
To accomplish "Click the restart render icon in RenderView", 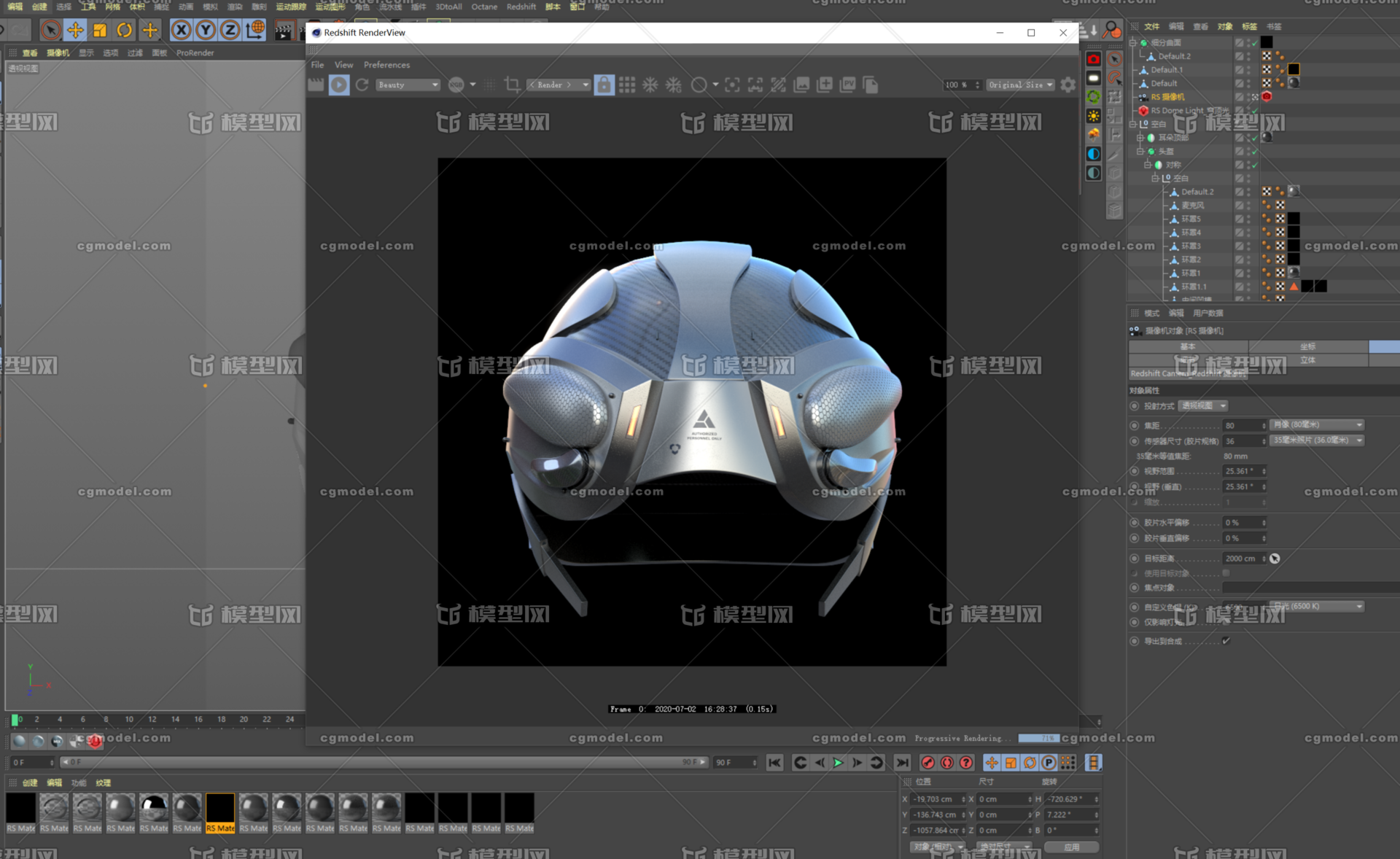I will coord(362,85).
